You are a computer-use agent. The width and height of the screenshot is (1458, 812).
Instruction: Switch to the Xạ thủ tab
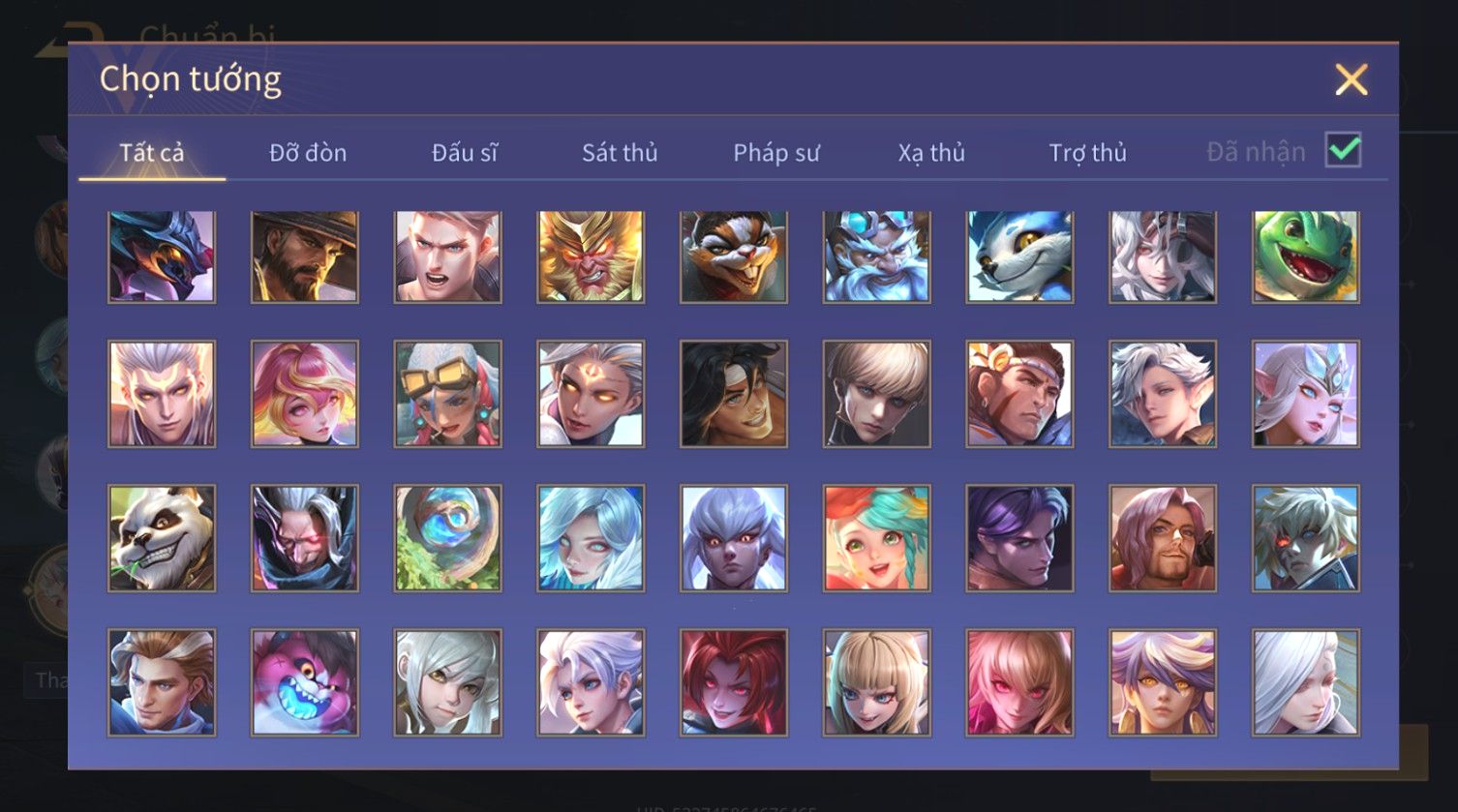pyautogui.click(x=931, y=152)
